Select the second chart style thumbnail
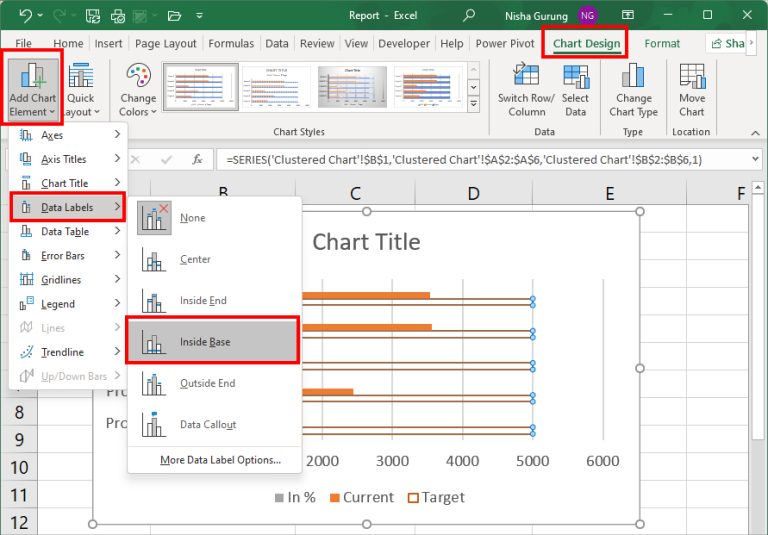Image resolution: width=768 pixels, height=535 pixels. click(x=277, y=87)
